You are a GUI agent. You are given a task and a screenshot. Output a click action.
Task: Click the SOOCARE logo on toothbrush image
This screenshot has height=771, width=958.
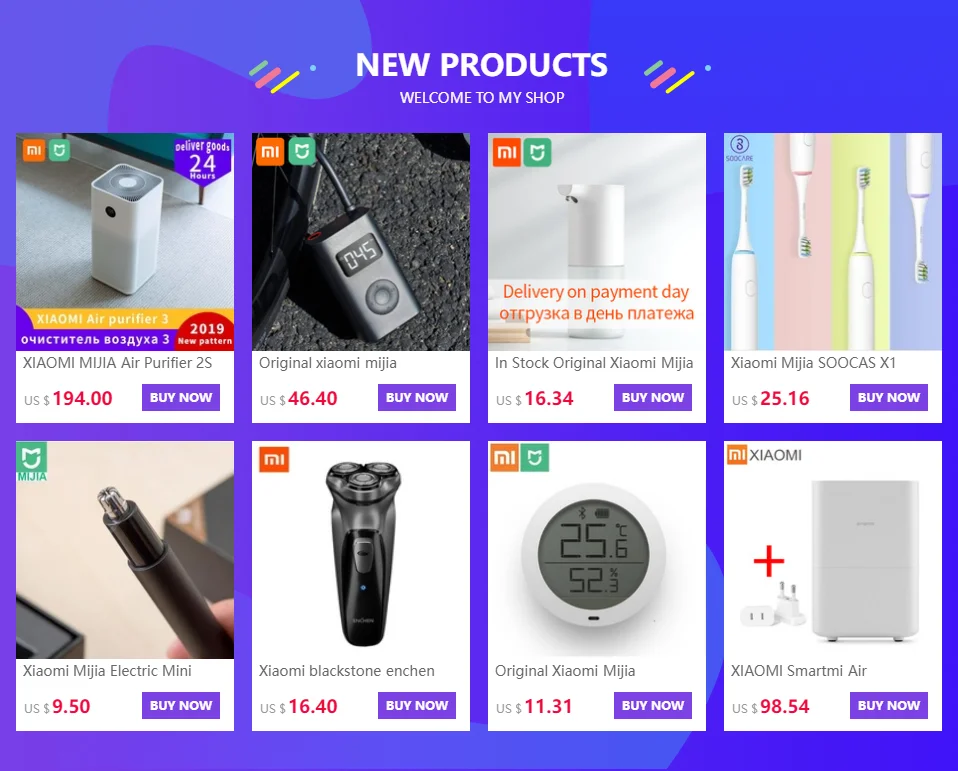739,148
